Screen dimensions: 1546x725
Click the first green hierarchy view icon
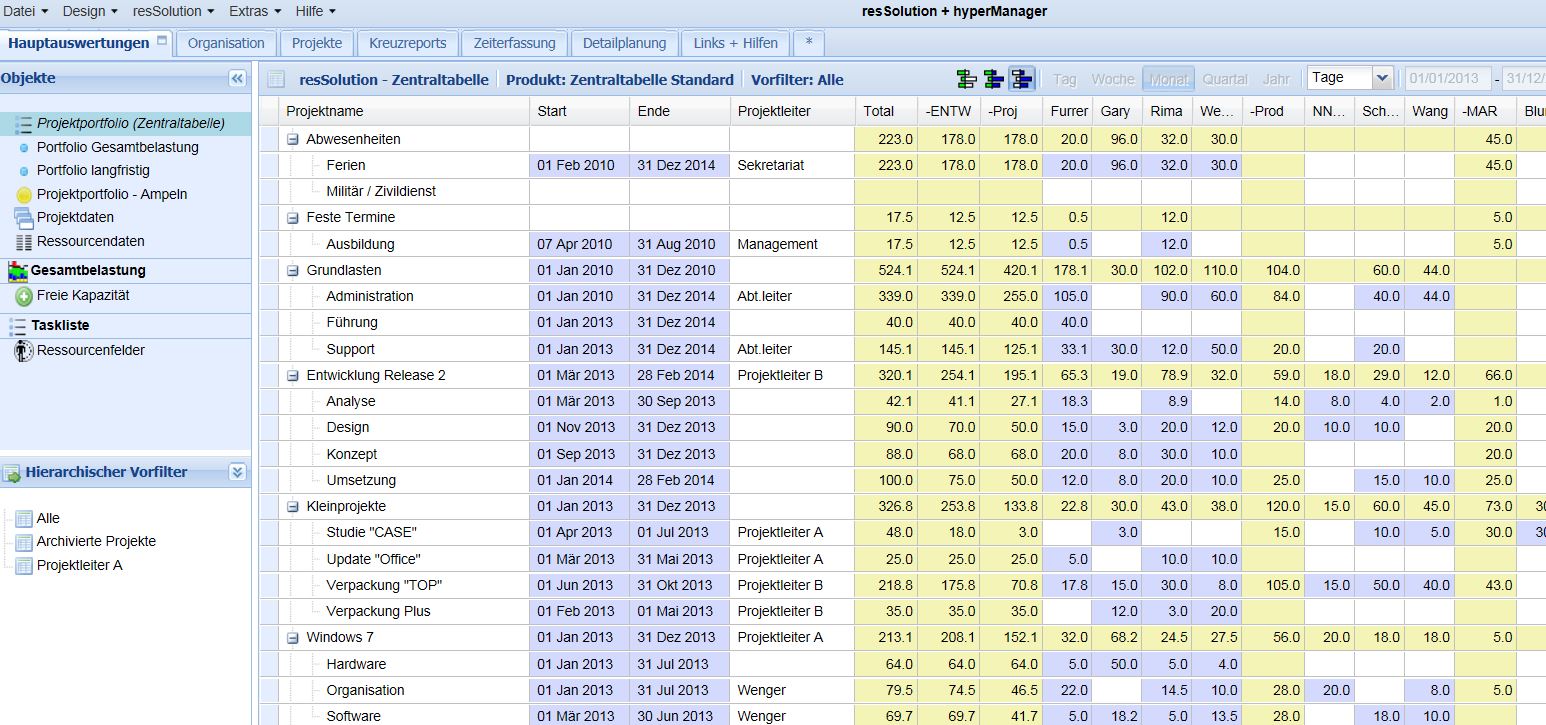pos(967,79)
